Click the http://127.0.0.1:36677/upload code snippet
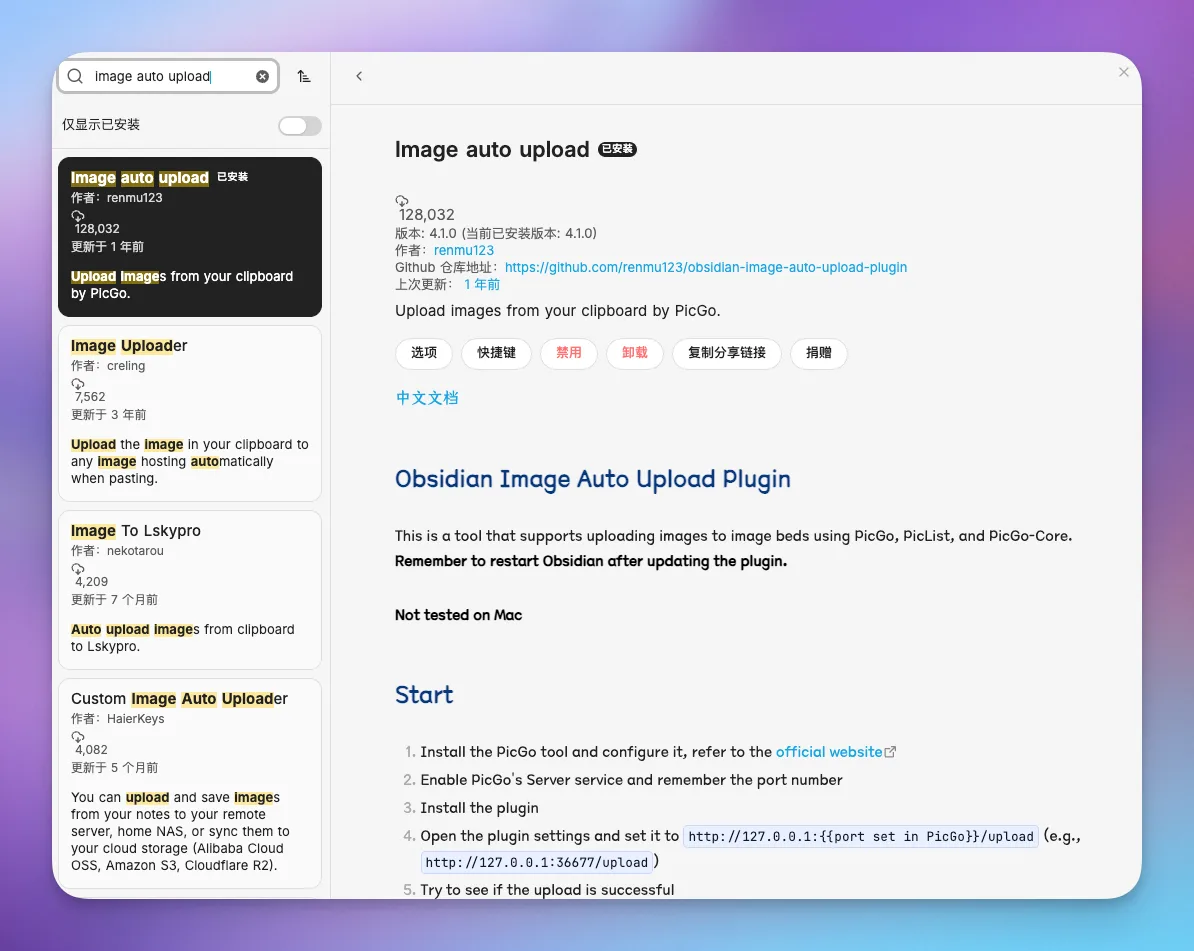 (537, 862)
